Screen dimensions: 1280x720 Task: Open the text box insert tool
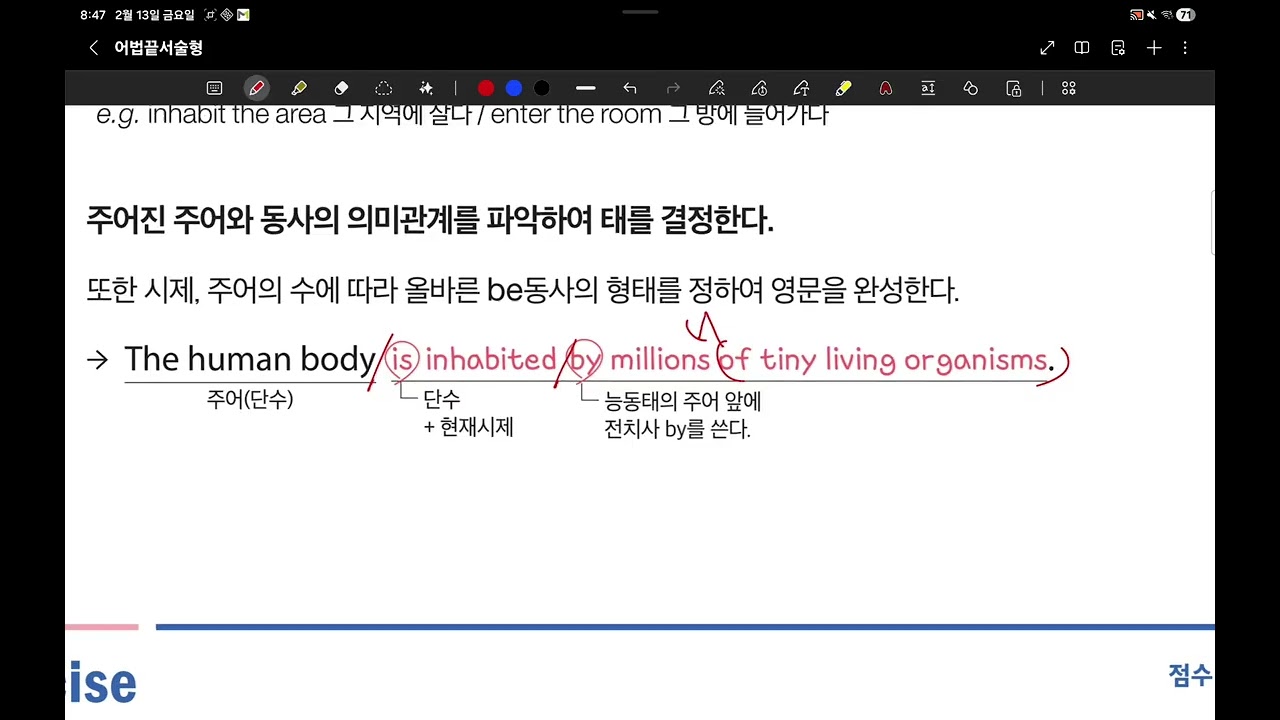928,88
